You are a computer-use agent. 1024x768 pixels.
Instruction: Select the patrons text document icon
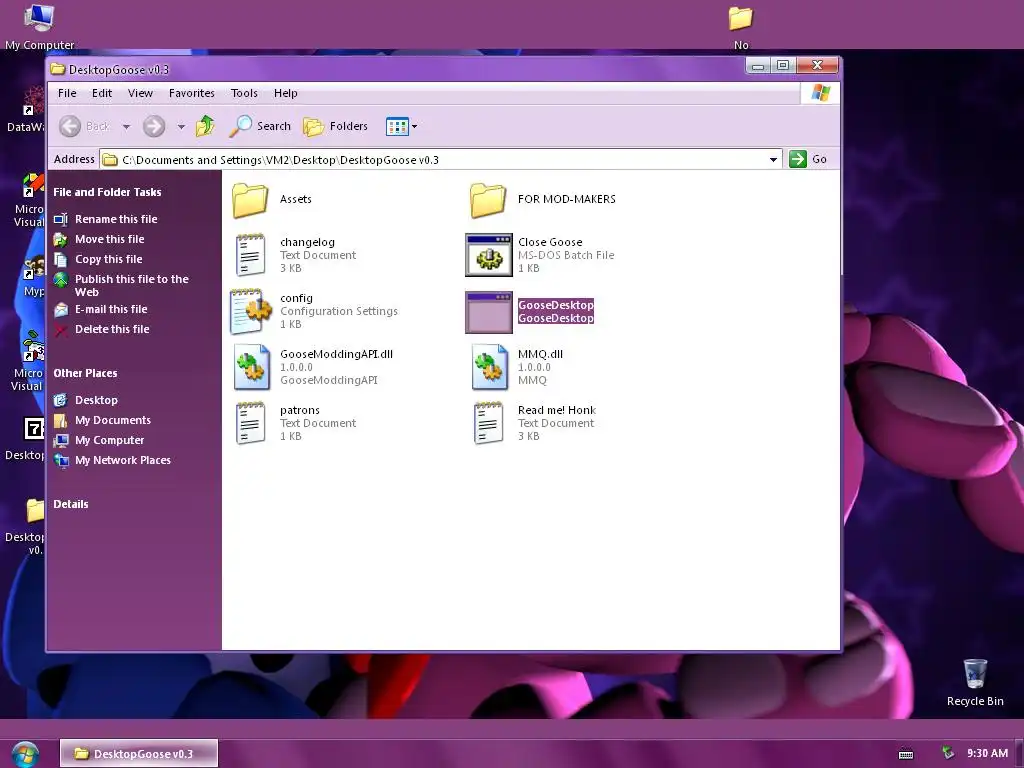coord(251,423)
